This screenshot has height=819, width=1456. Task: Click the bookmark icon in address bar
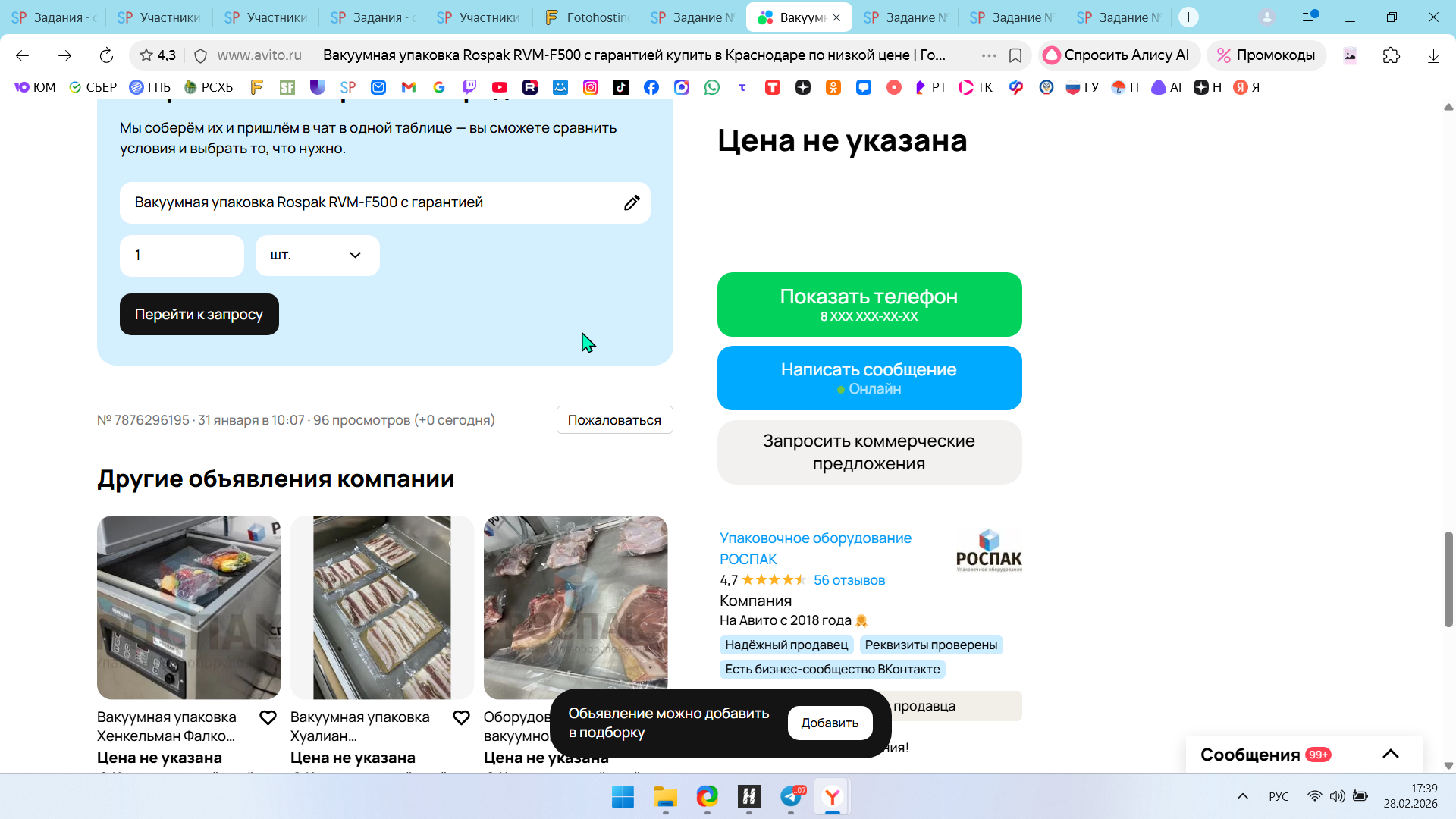coord(1015,55)
